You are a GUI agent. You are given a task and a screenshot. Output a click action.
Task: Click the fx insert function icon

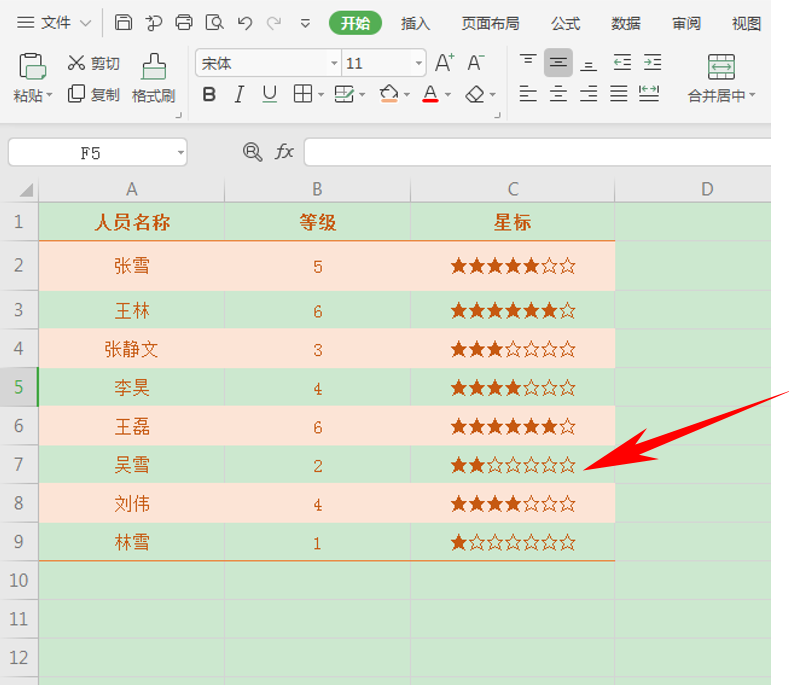click(284, 151)
